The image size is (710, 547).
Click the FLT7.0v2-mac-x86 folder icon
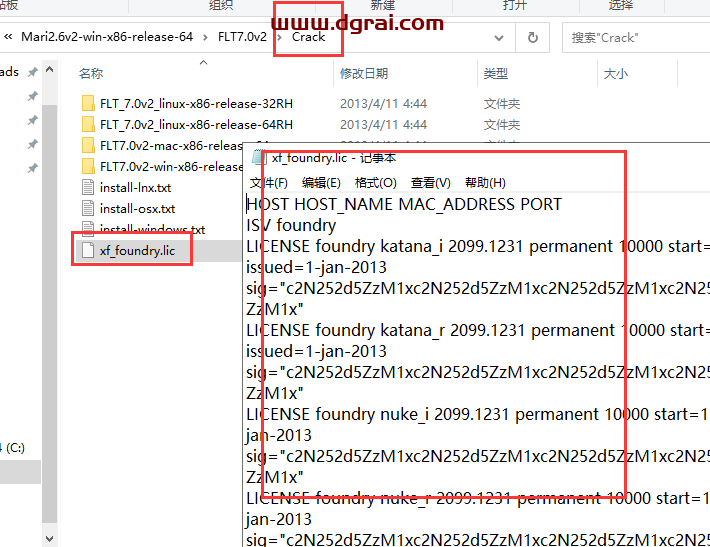88,146
